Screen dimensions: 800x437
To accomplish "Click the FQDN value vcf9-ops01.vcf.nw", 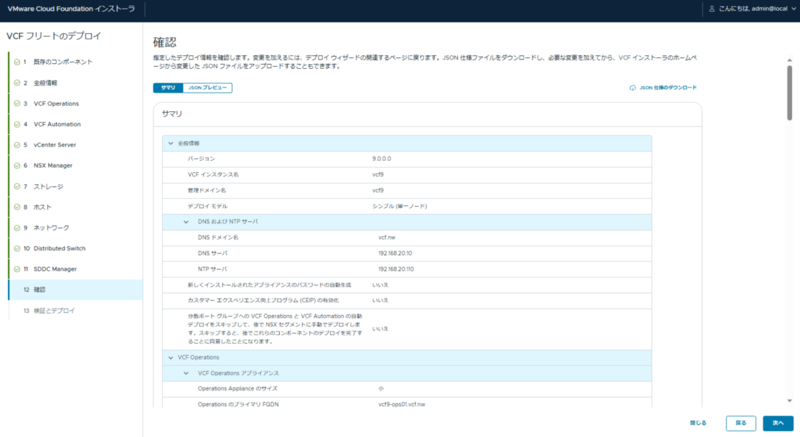I will (x=402, y=404).
